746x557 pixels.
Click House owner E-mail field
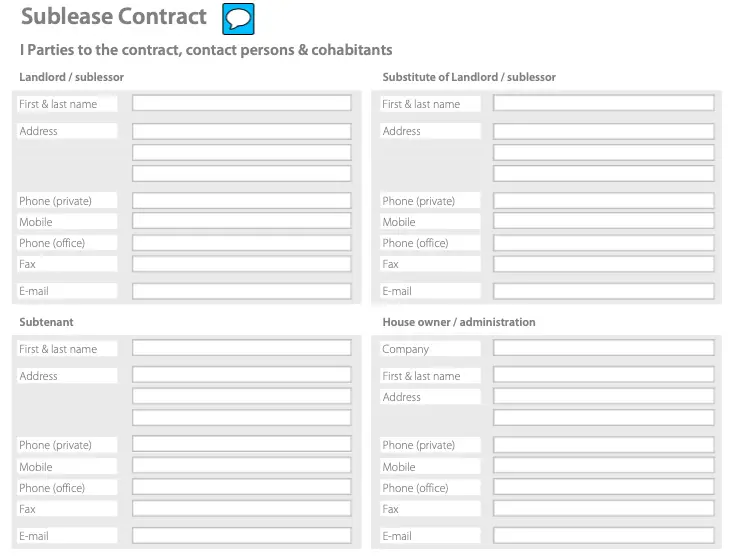(x=604, y=536)
